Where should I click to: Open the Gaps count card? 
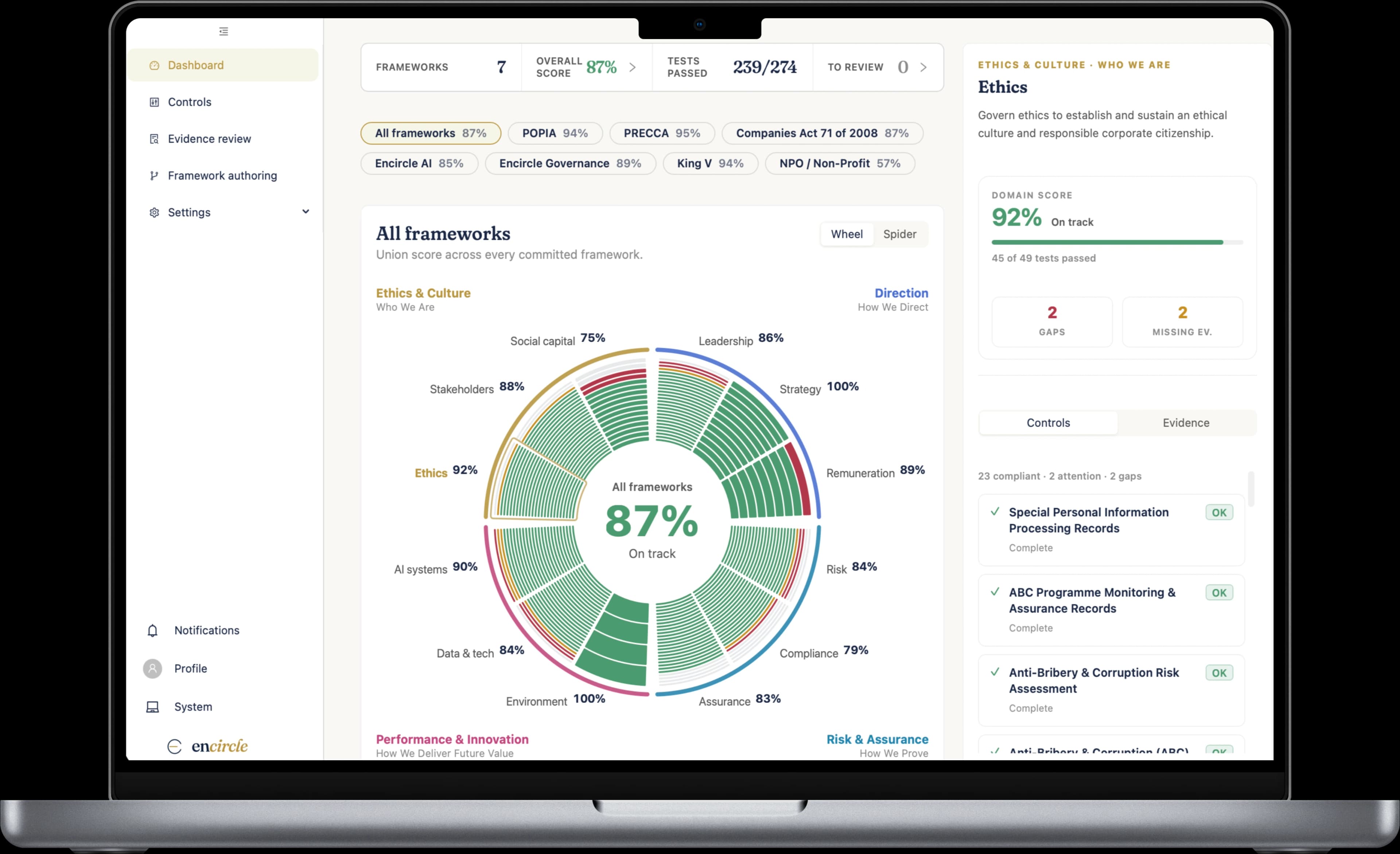click(x=1052, y=322)
